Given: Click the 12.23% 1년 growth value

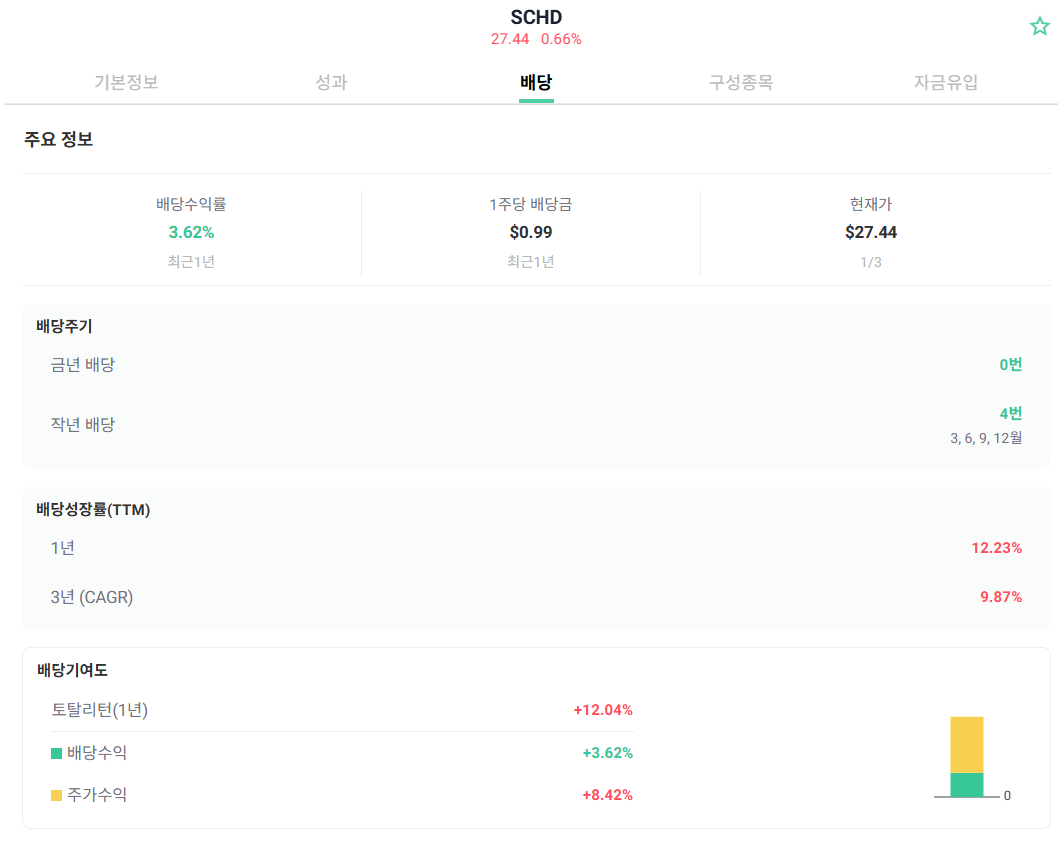Looking at the screenshot, I should [997, 548].
